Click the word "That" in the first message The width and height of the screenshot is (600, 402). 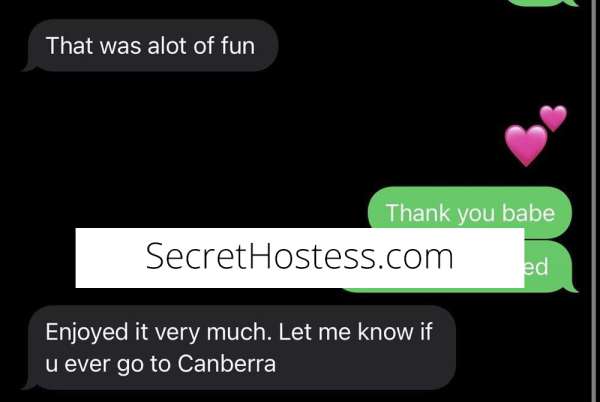tap(70, 46)
